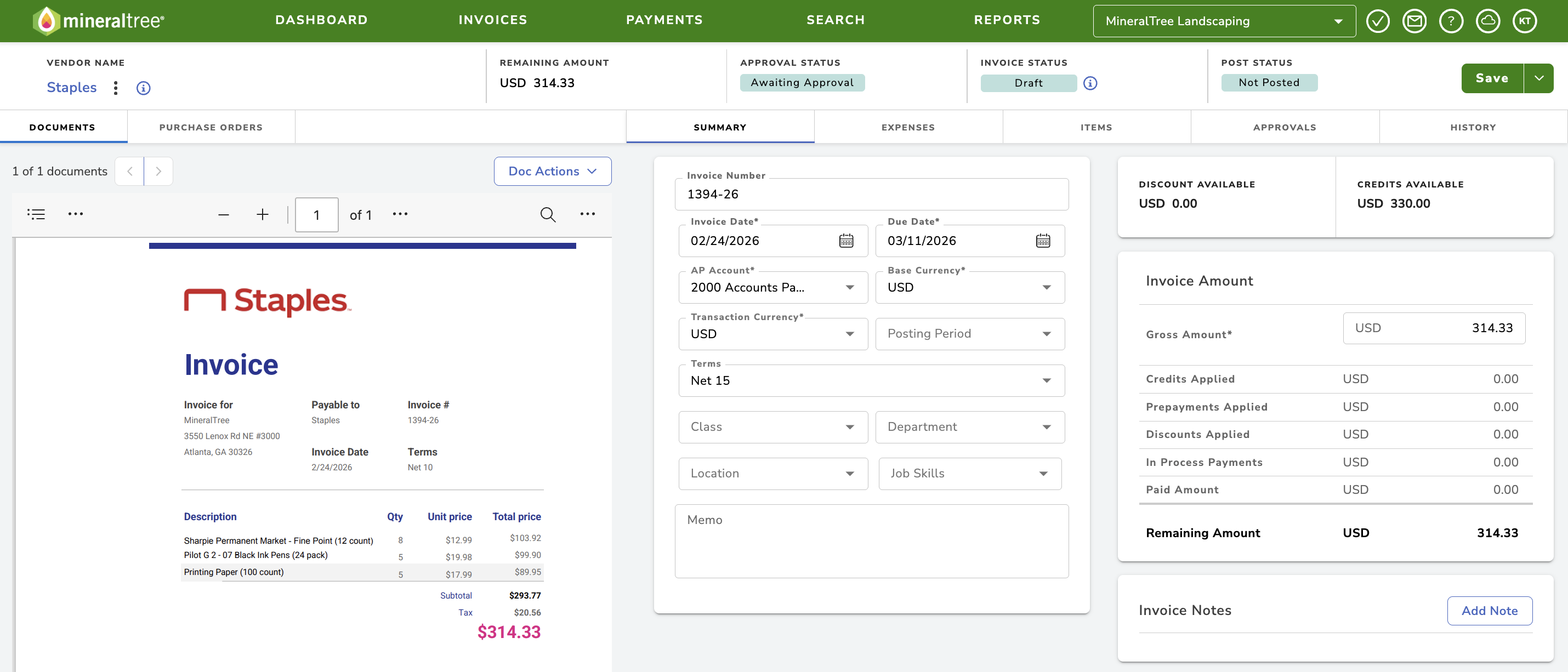This screenshot has width=1568, height=672.
Task: Open the Invoice Date calendar picker
Action: tap(846, 241)
